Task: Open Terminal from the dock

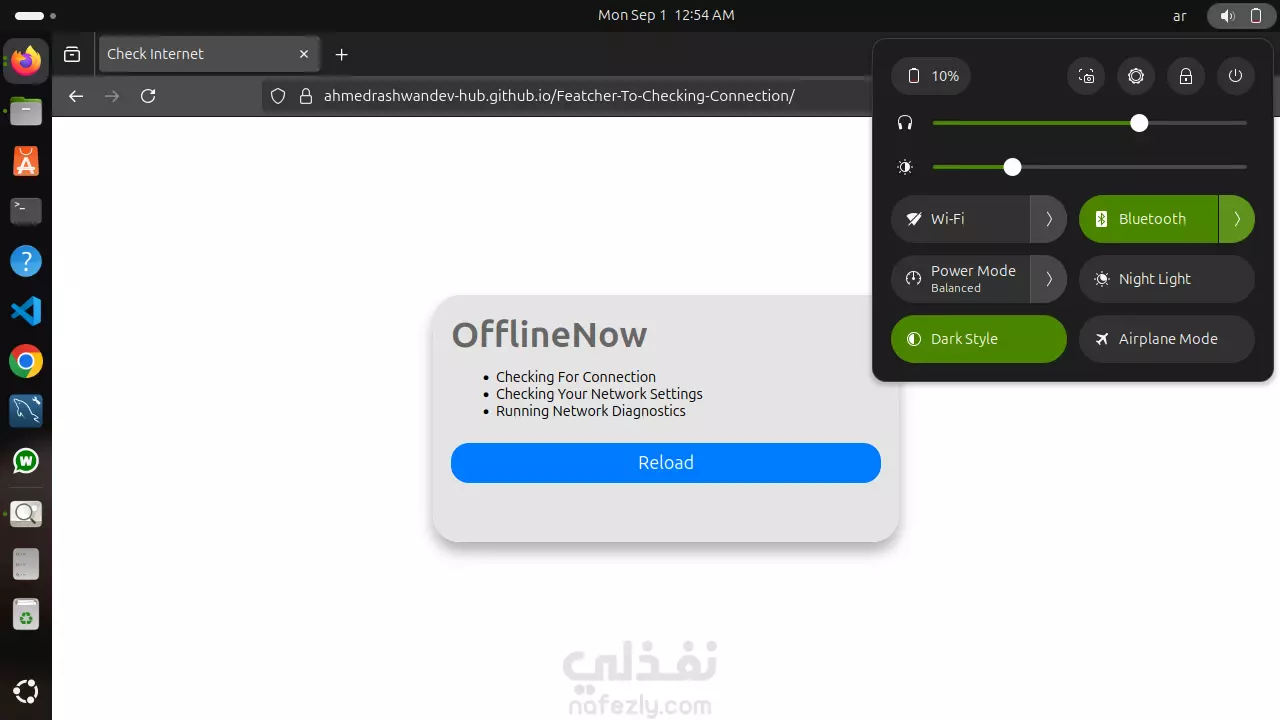Action: coord(26,211)
